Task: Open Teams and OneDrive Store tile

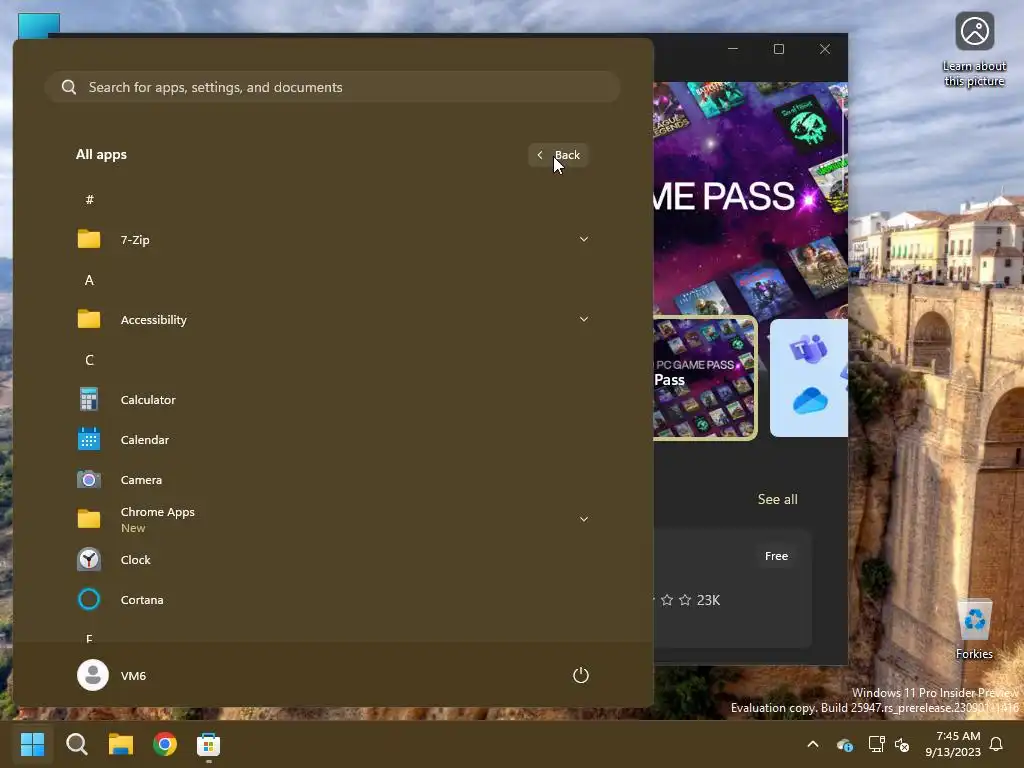Action: [808, 377]
